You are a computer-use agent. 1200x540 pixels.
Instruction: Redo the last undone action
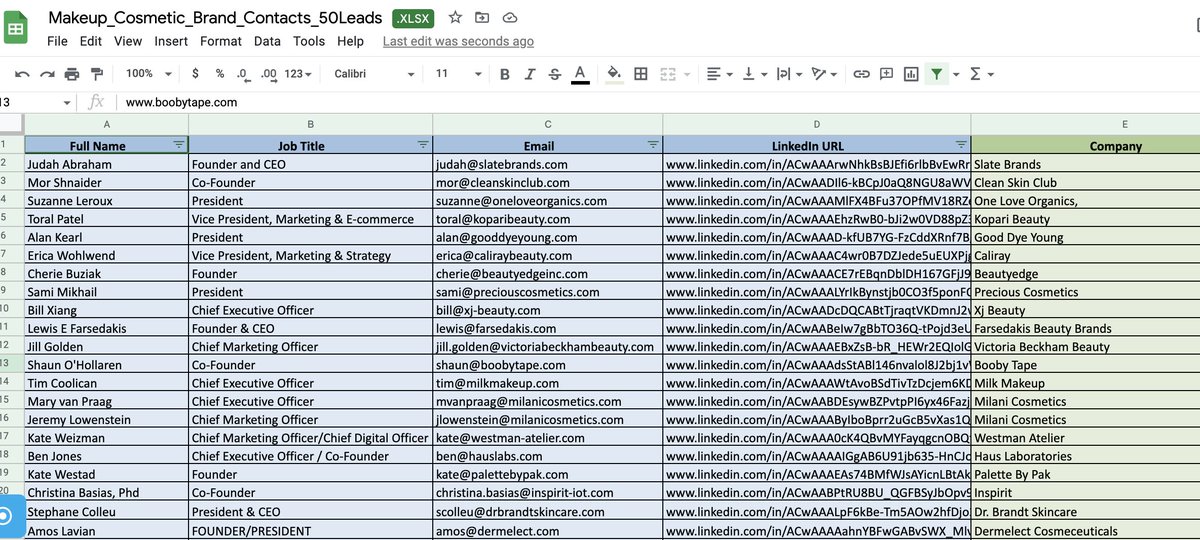[x=46, y=74]
